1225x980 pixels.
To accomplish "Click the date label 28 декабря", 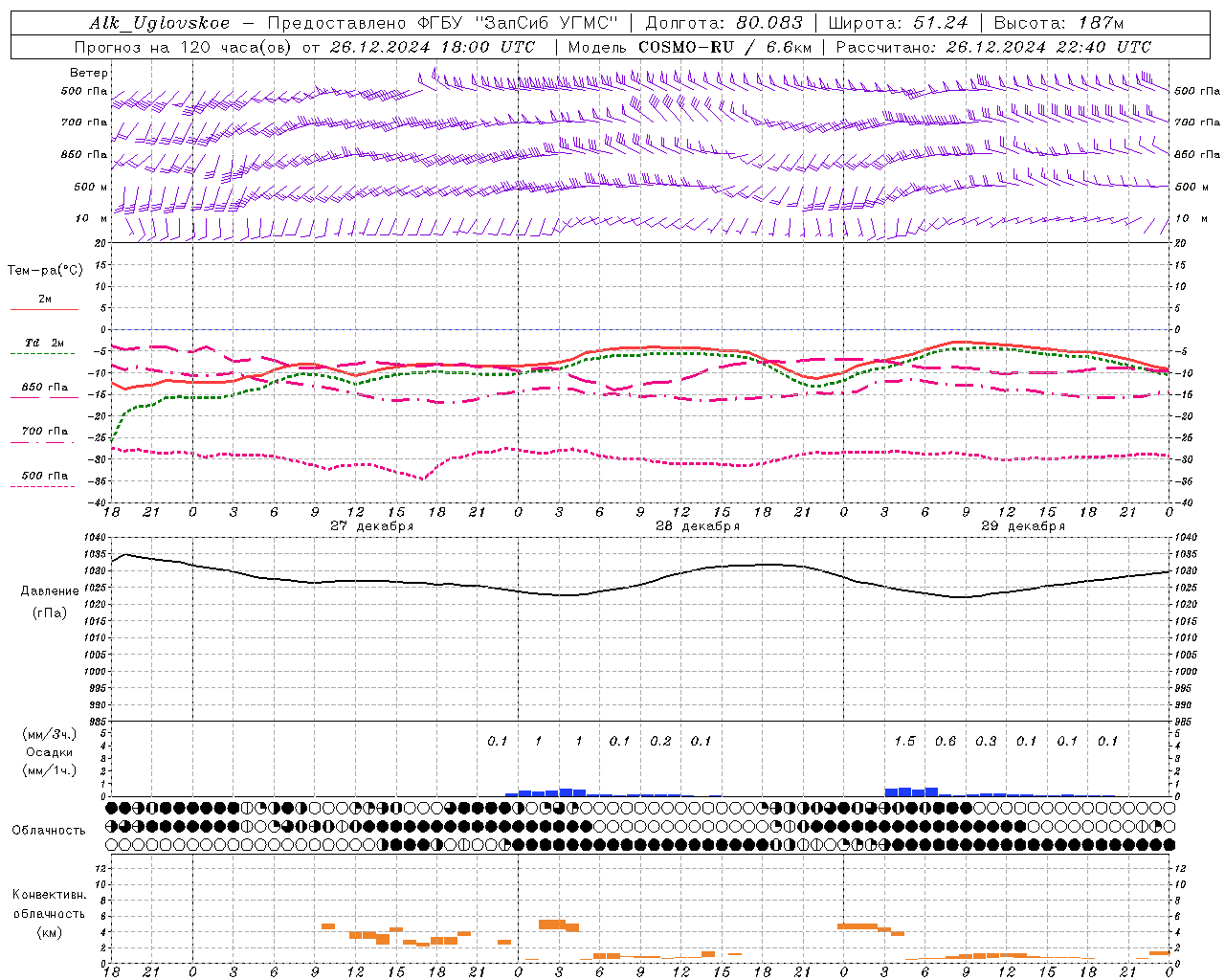I will [698, 526].
